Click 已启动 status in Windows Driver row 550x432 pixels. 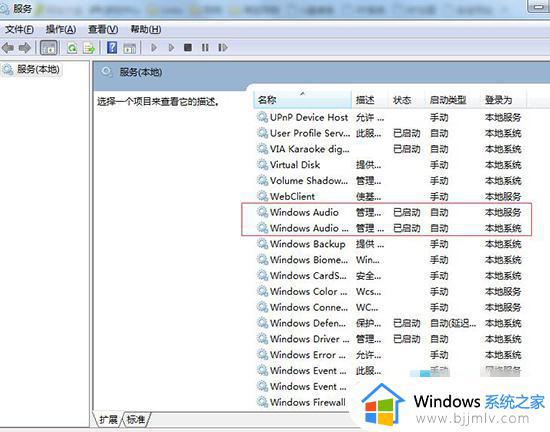coord(407,339)
